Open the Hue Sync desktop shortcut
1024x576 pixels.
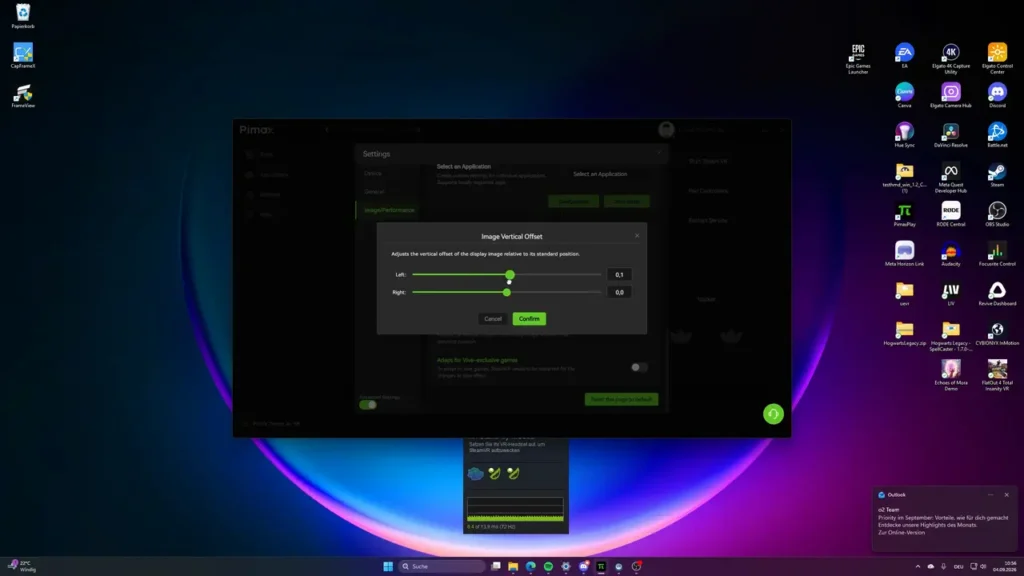click(x=904, y=135)
